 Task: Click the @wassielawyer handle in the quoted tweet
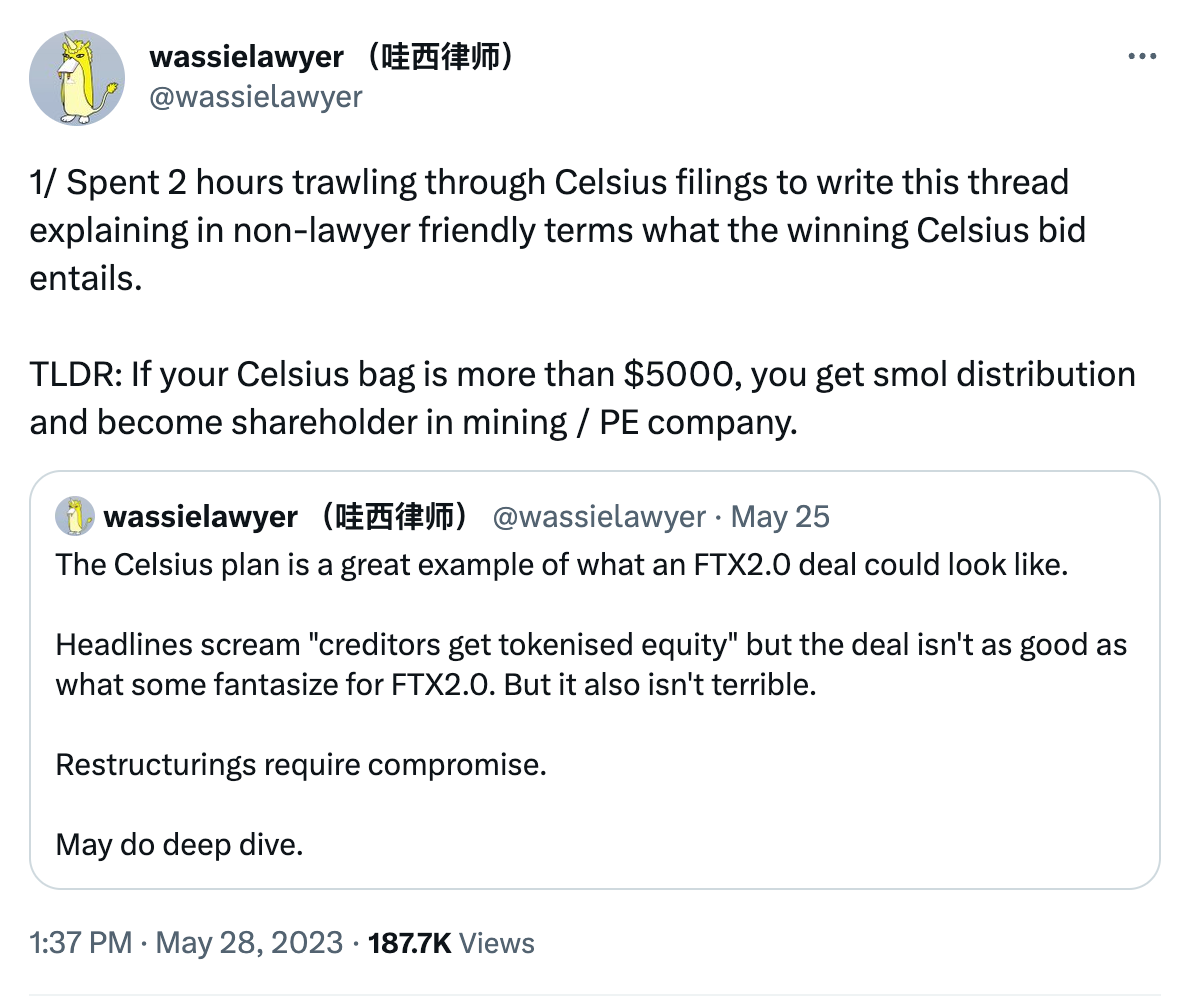tap(599, 516)
